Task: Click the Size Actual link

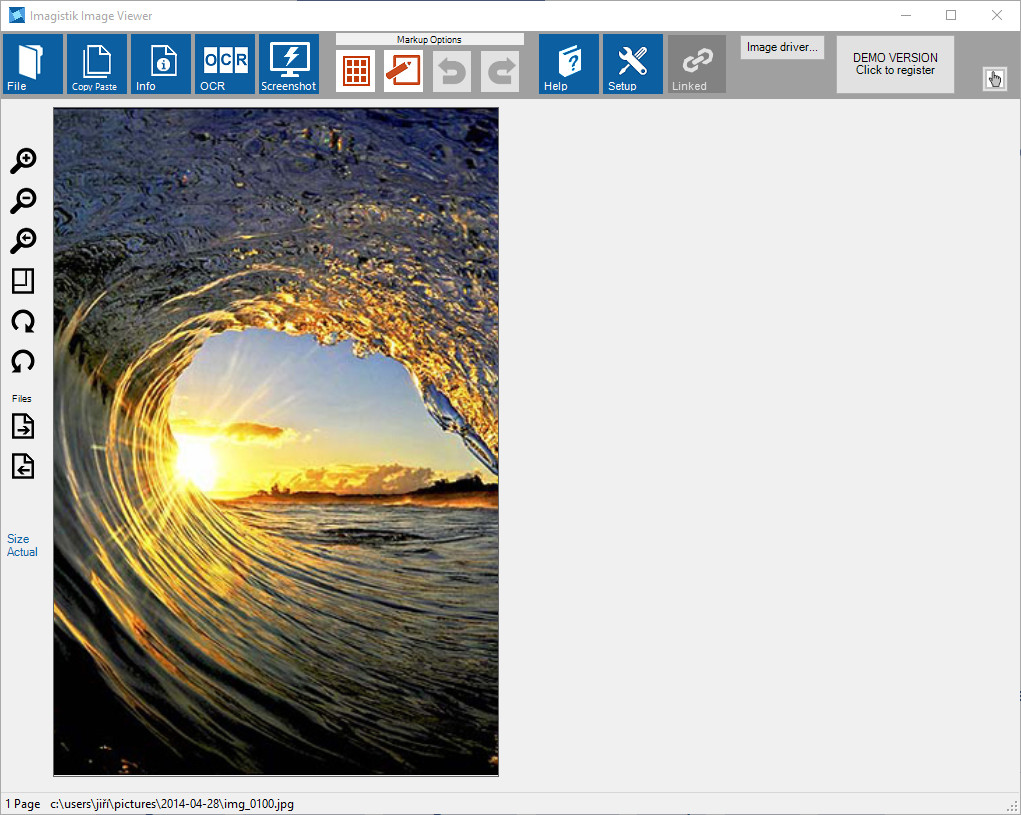Action: point(22,546)
